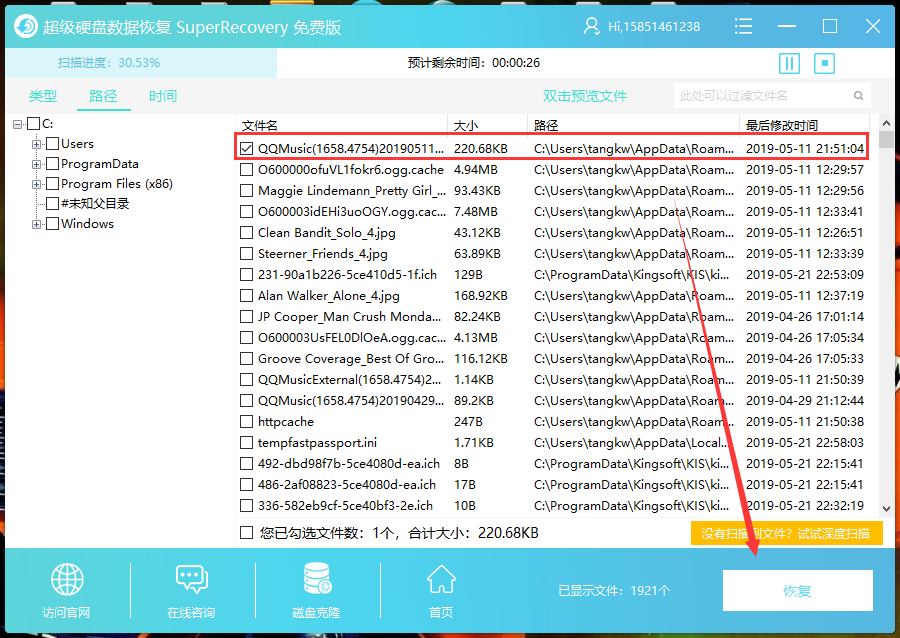
Task: Check the httpcache file checkbox
Action: pos(247,422)
